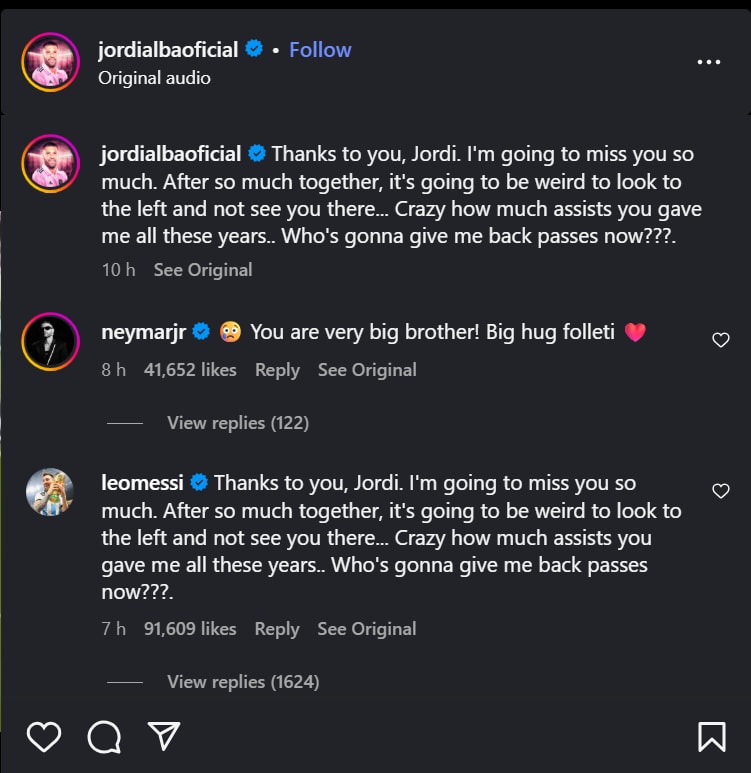See Original of leomessi's comment
The width and height of the screenshot is (751, 773).
tap(367, 629)
